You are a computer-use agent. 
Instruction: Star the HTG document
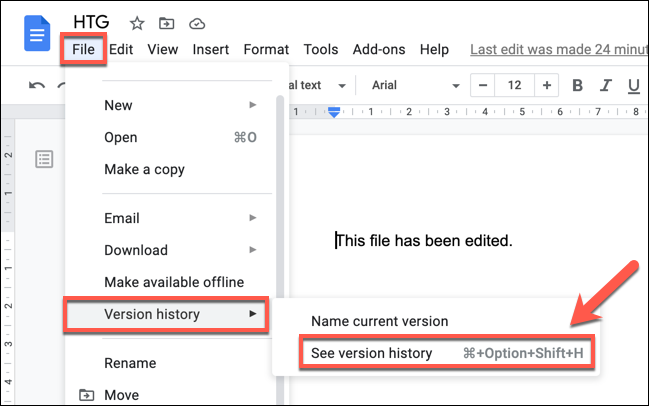(x=137, y=23)
